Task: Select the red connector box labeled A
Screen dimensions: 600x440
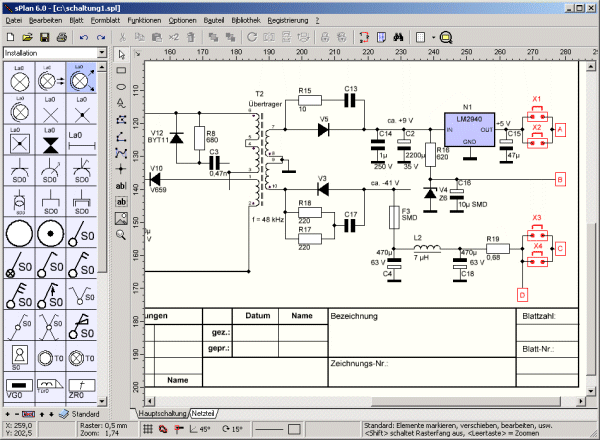Action: 560,130
